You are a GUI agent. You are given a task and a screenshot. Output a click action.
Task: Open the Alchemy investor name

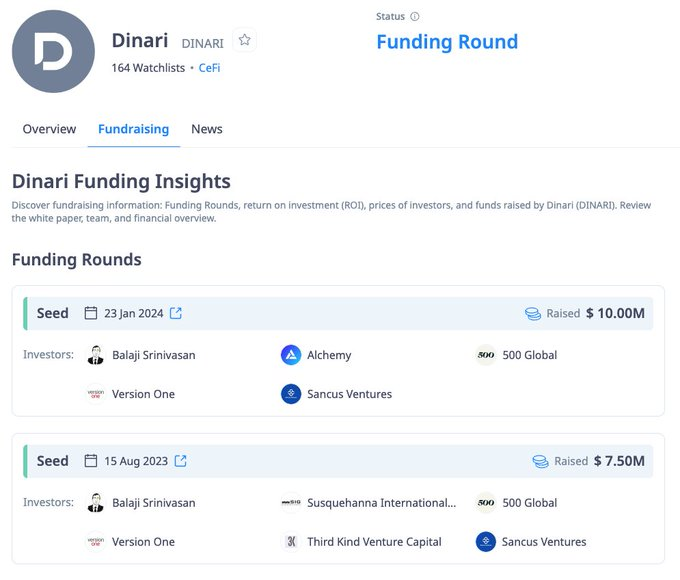coord(329,355)
